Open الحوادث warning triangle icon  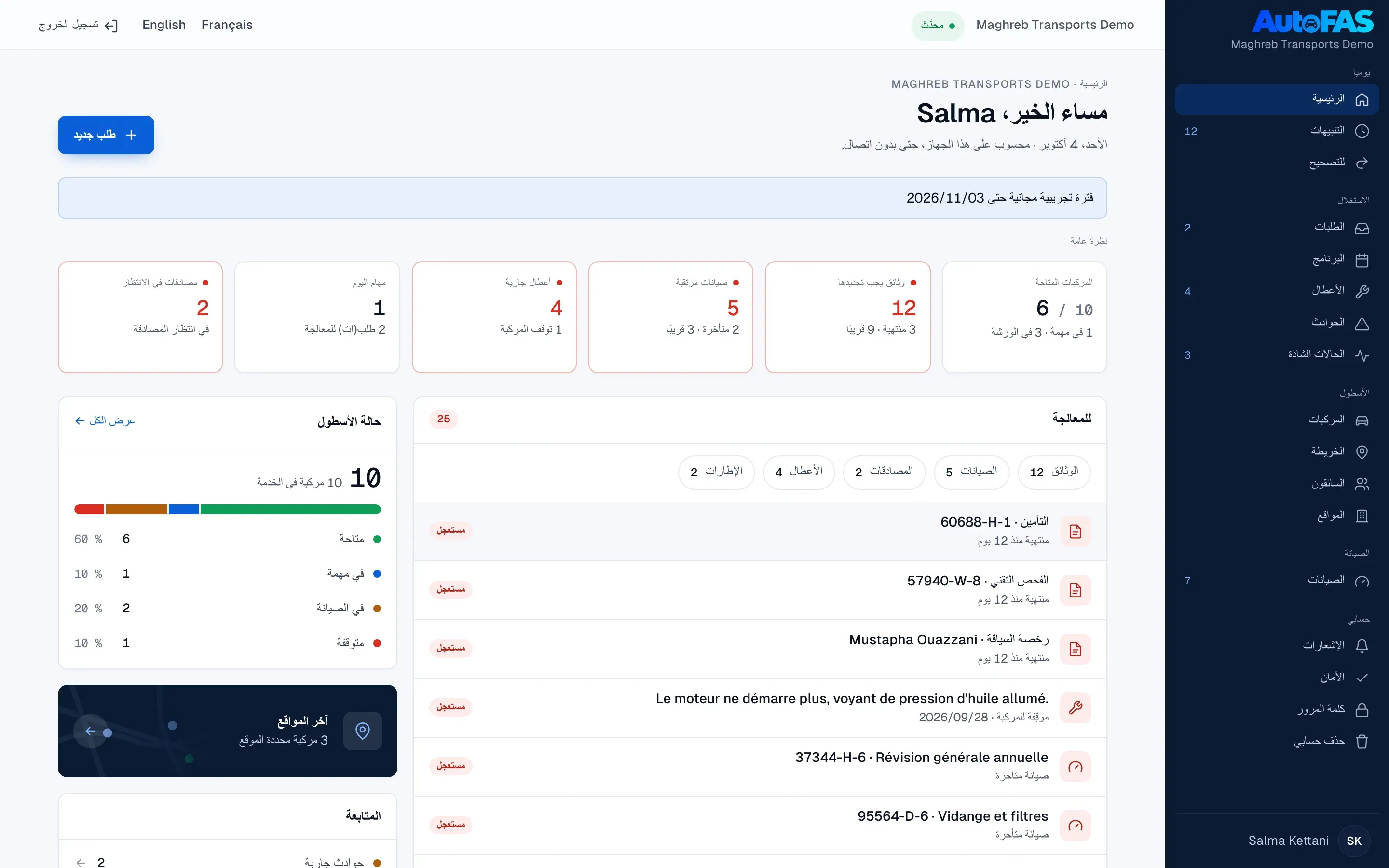click(x=1362, y=324)
